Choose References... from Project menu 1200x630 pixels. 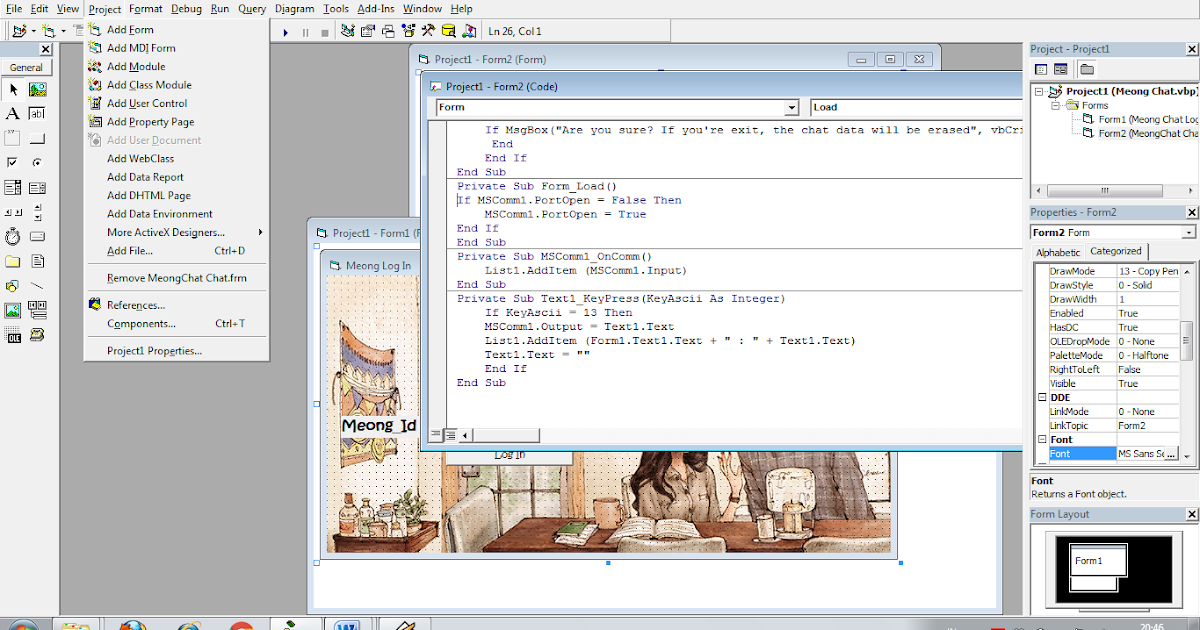click(x=176, y=305)
